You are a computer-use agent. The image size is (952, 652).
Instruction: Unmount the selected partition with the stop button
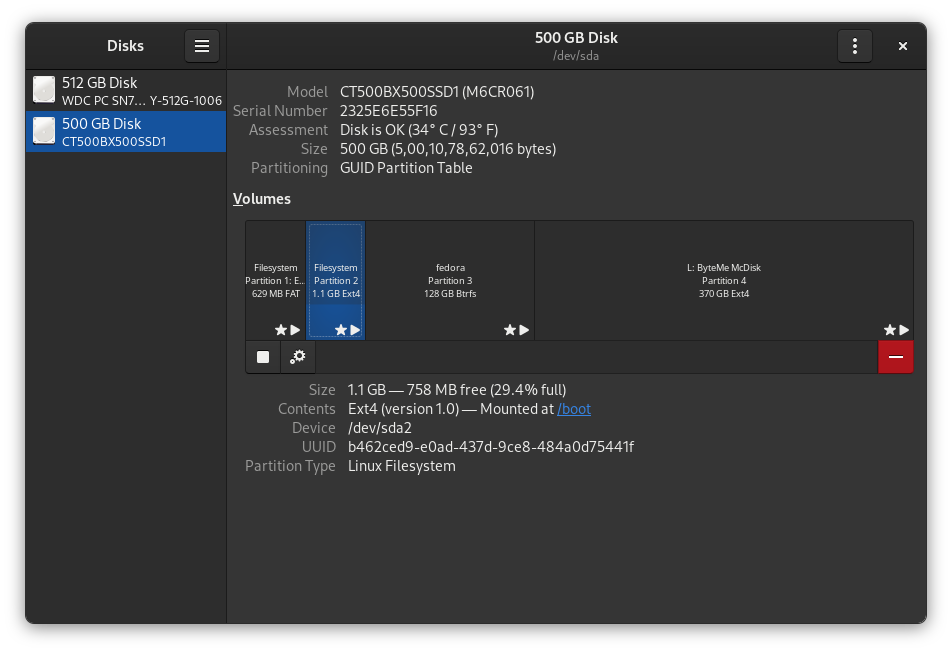click(263, 357)
